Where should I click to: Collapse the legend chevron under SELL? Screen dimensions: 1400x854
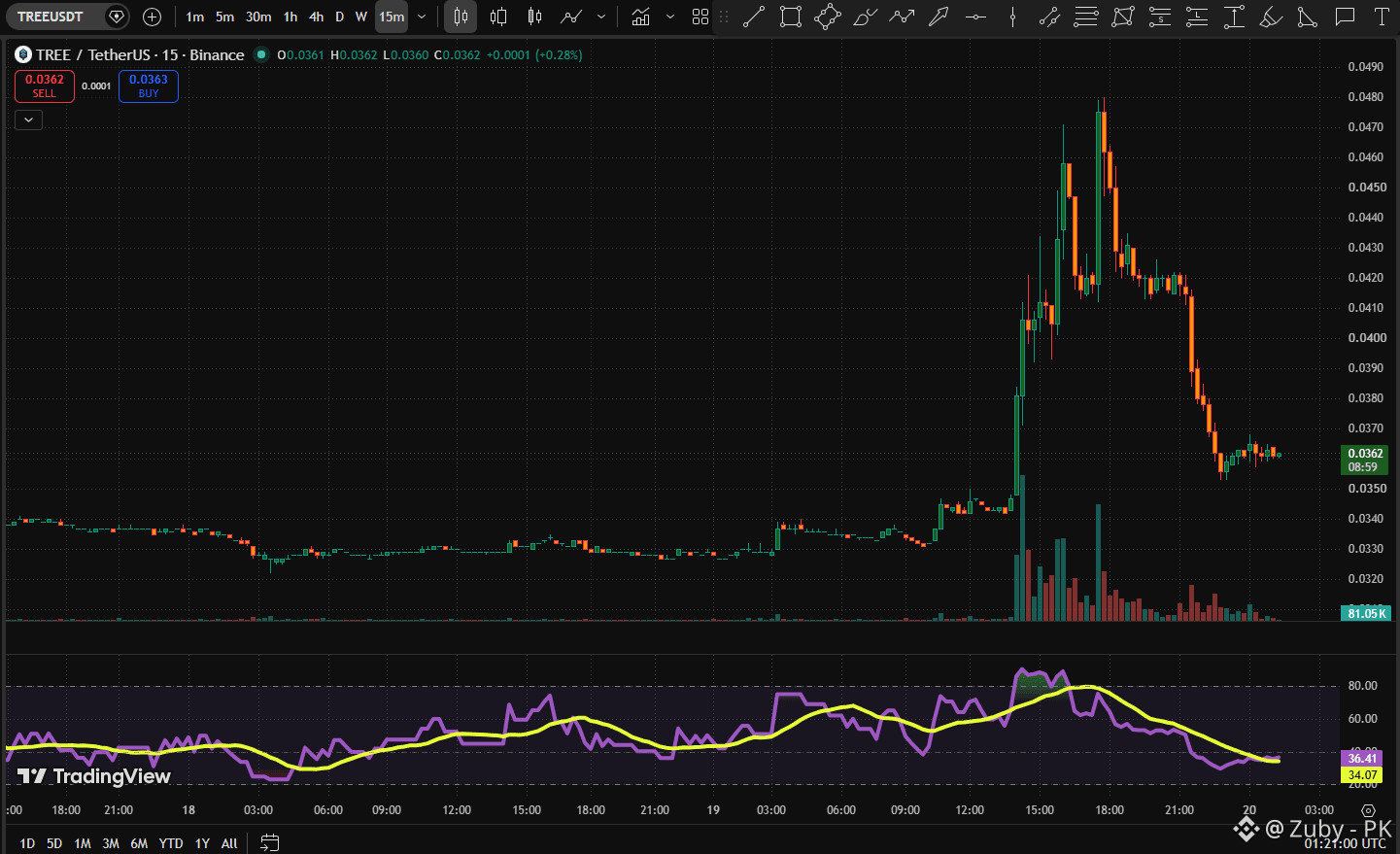tap(28, 120)
